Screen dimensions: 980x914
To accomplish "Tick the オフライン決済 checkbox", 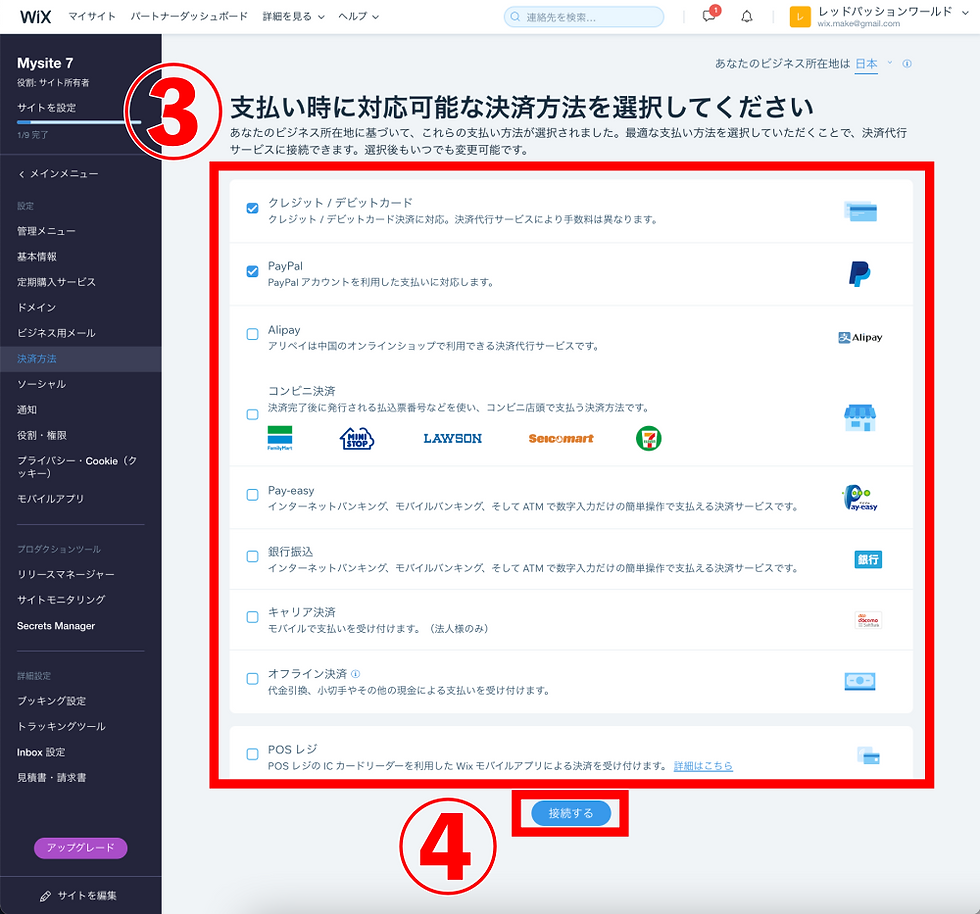I will [x=252, y=678].
